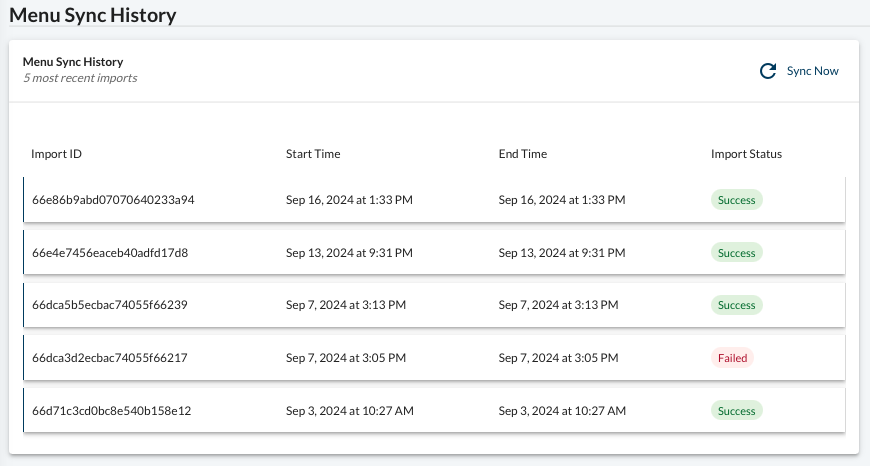Click Success badge for Sep 16 import
The width and height of the screenshot is (870, 466).
[737, 200]
